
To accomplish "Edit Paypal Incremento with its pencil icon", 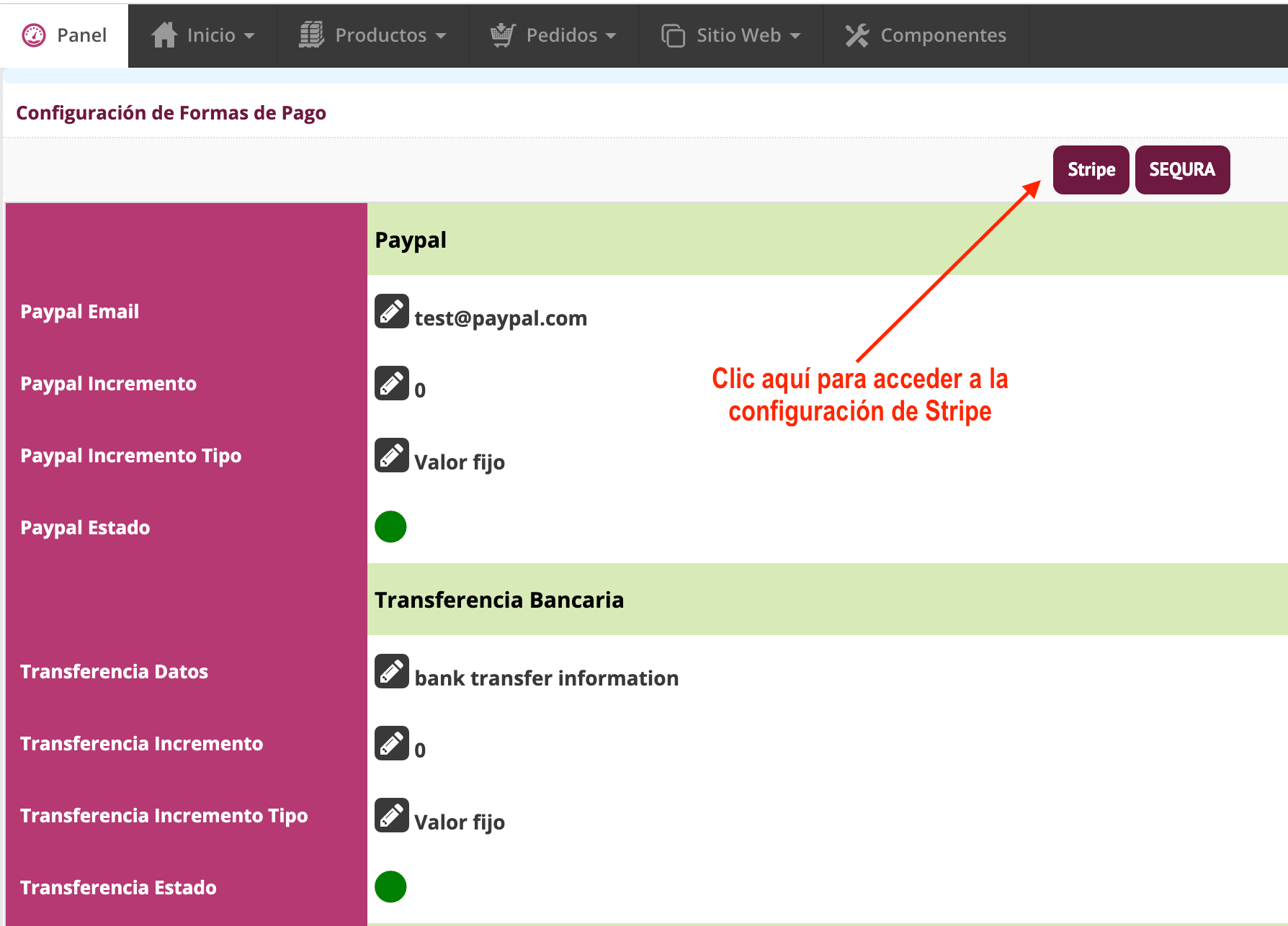I will point(392,383).
